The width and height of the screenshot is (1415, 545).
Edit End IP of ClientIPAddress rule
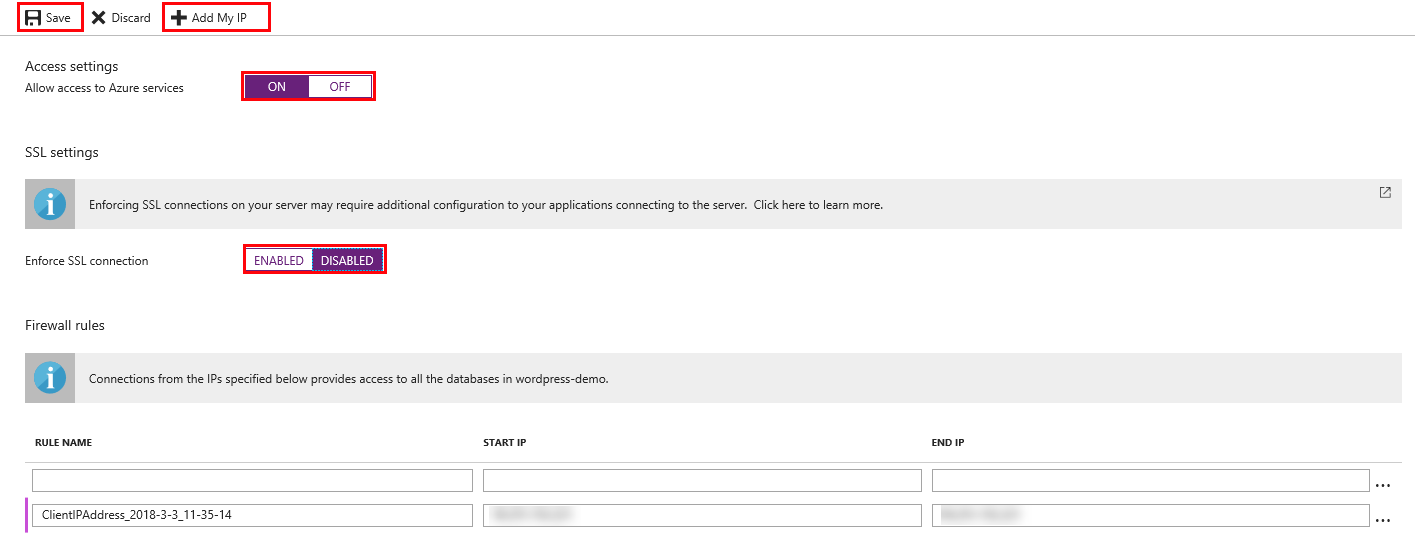(1150, 515)
